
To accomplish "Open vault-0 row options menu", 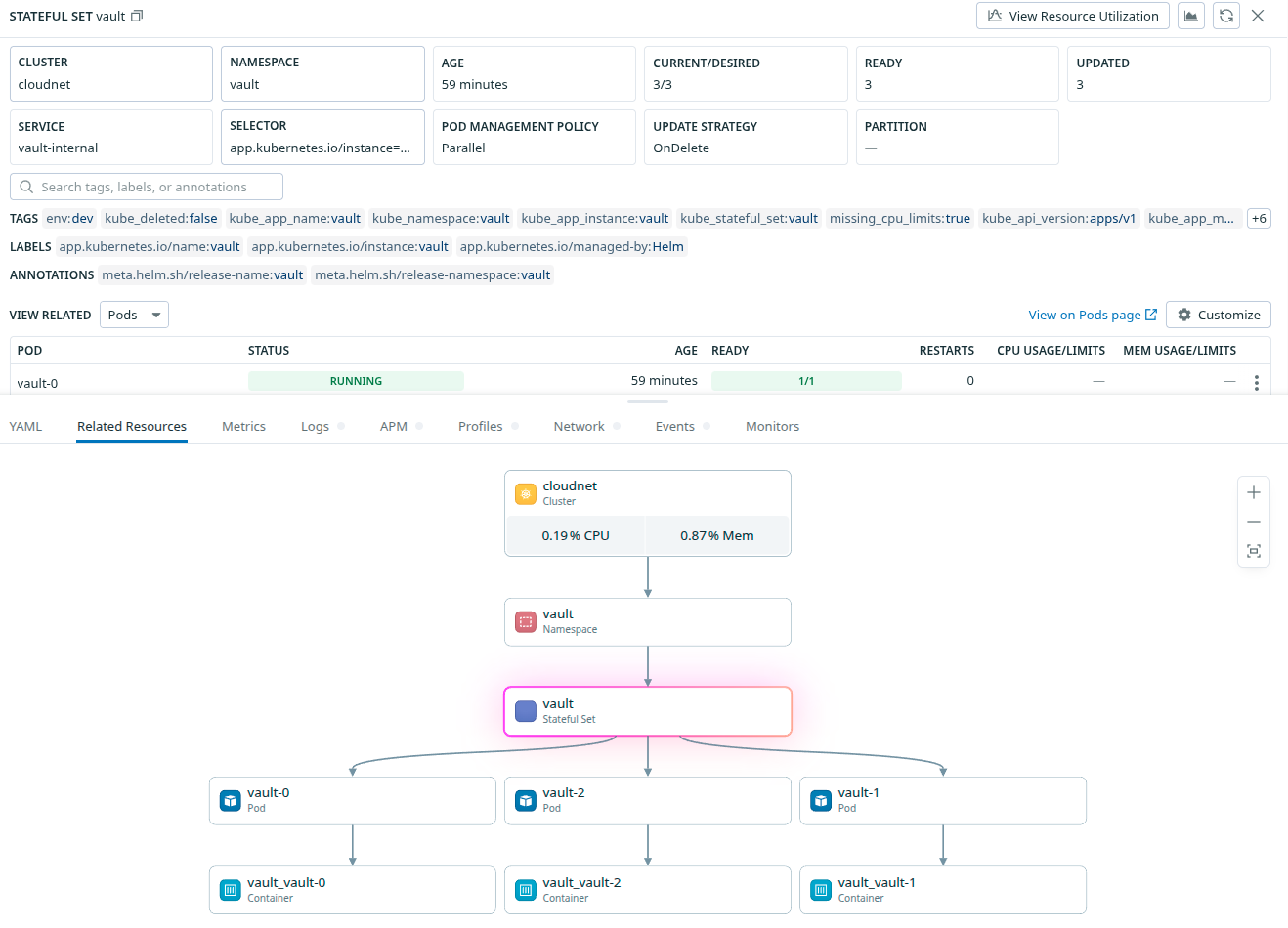I will coord(1257,382).
